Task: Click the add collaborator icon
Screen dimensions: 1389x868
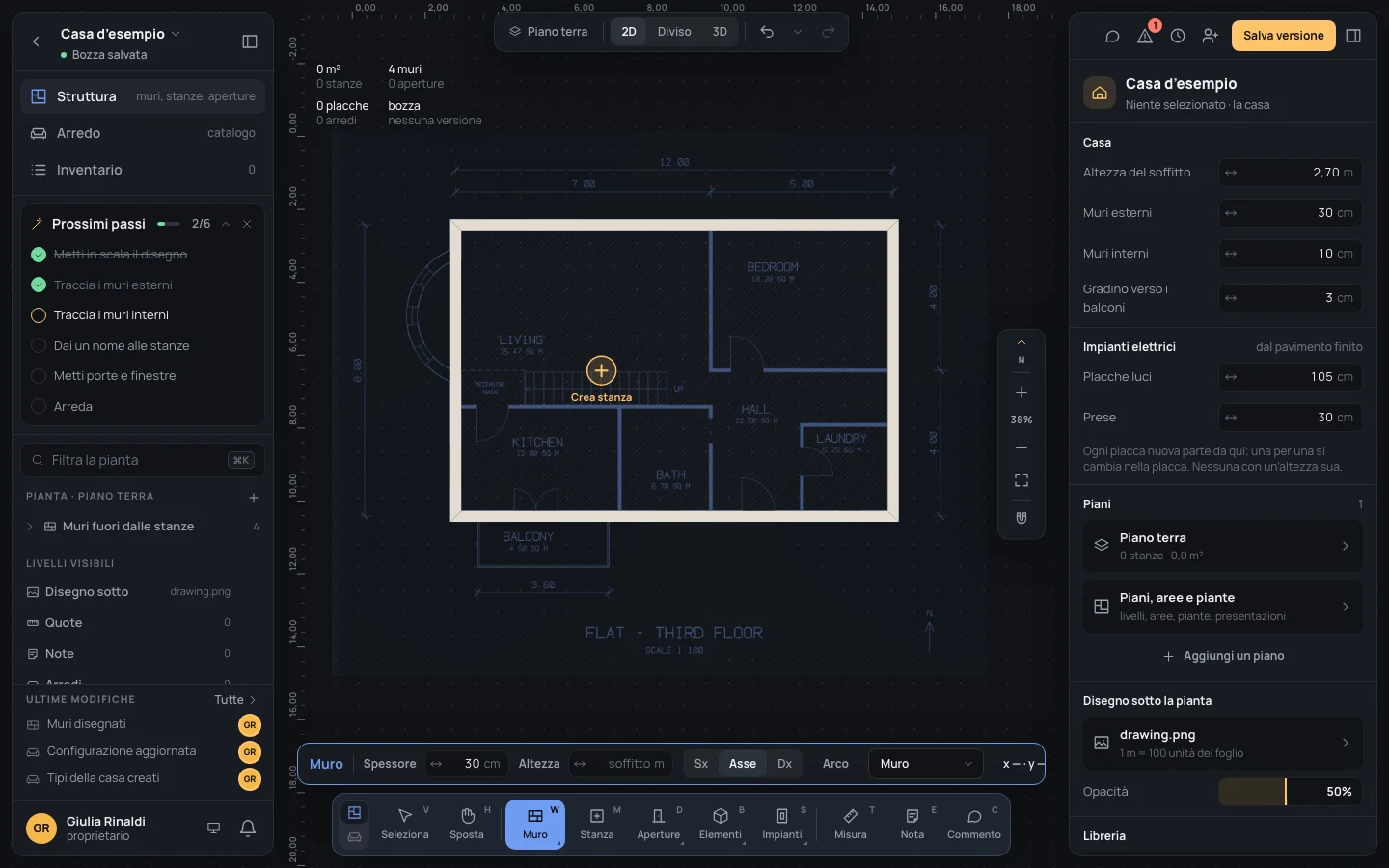Action: [x=1211, y=36]
